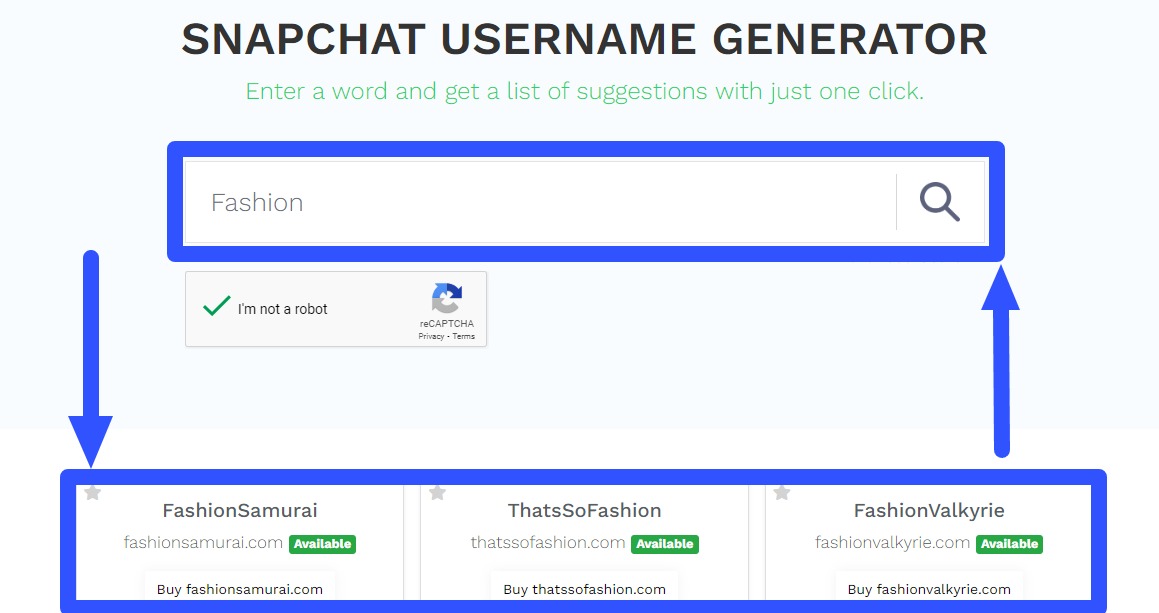Select the FashionValkyrie username suggestion
The width and height of the screenshot is (1159, 613).
(929, 510)
